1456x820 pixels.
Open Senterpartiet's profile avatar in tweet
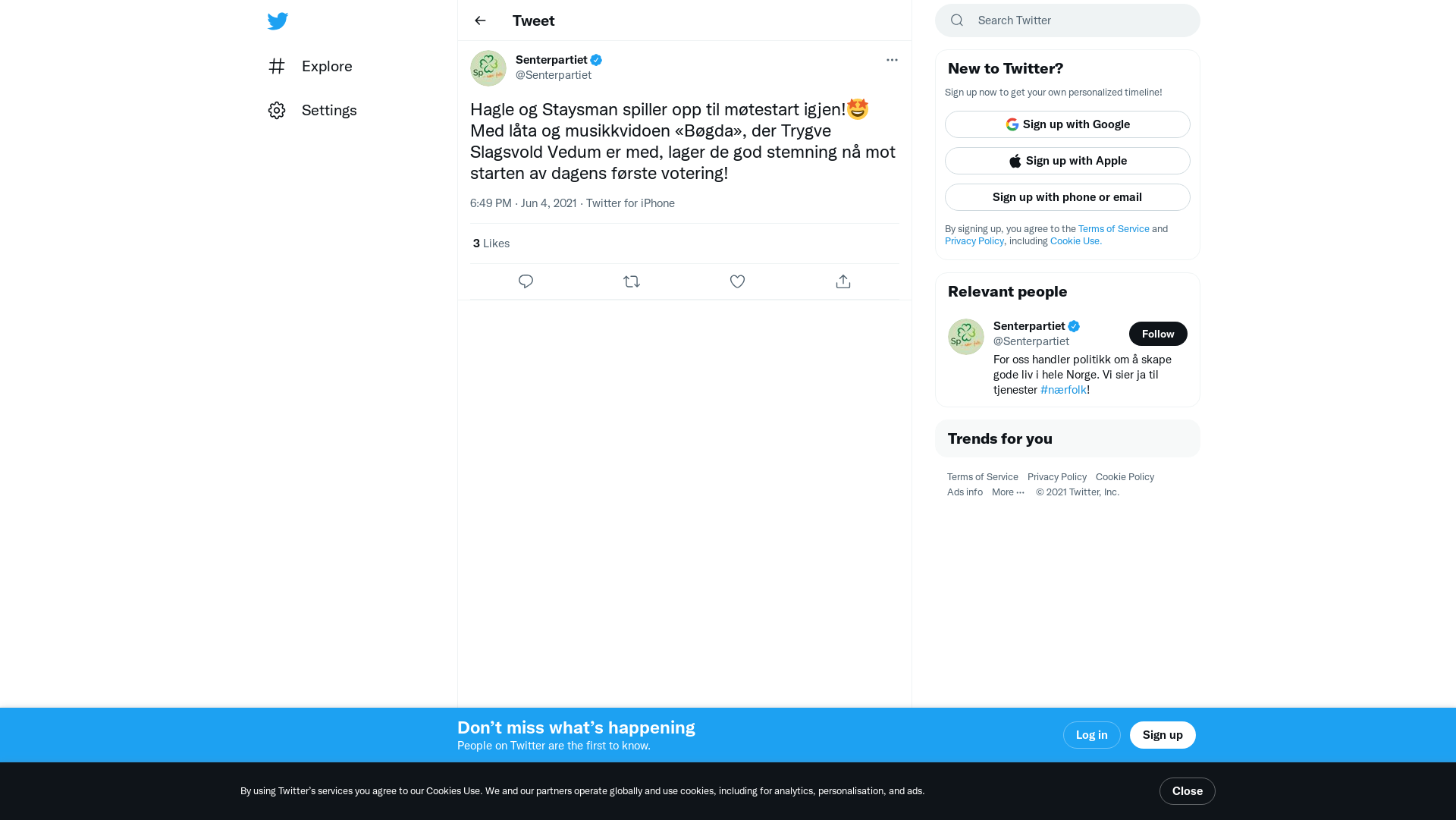coord(488,68)
